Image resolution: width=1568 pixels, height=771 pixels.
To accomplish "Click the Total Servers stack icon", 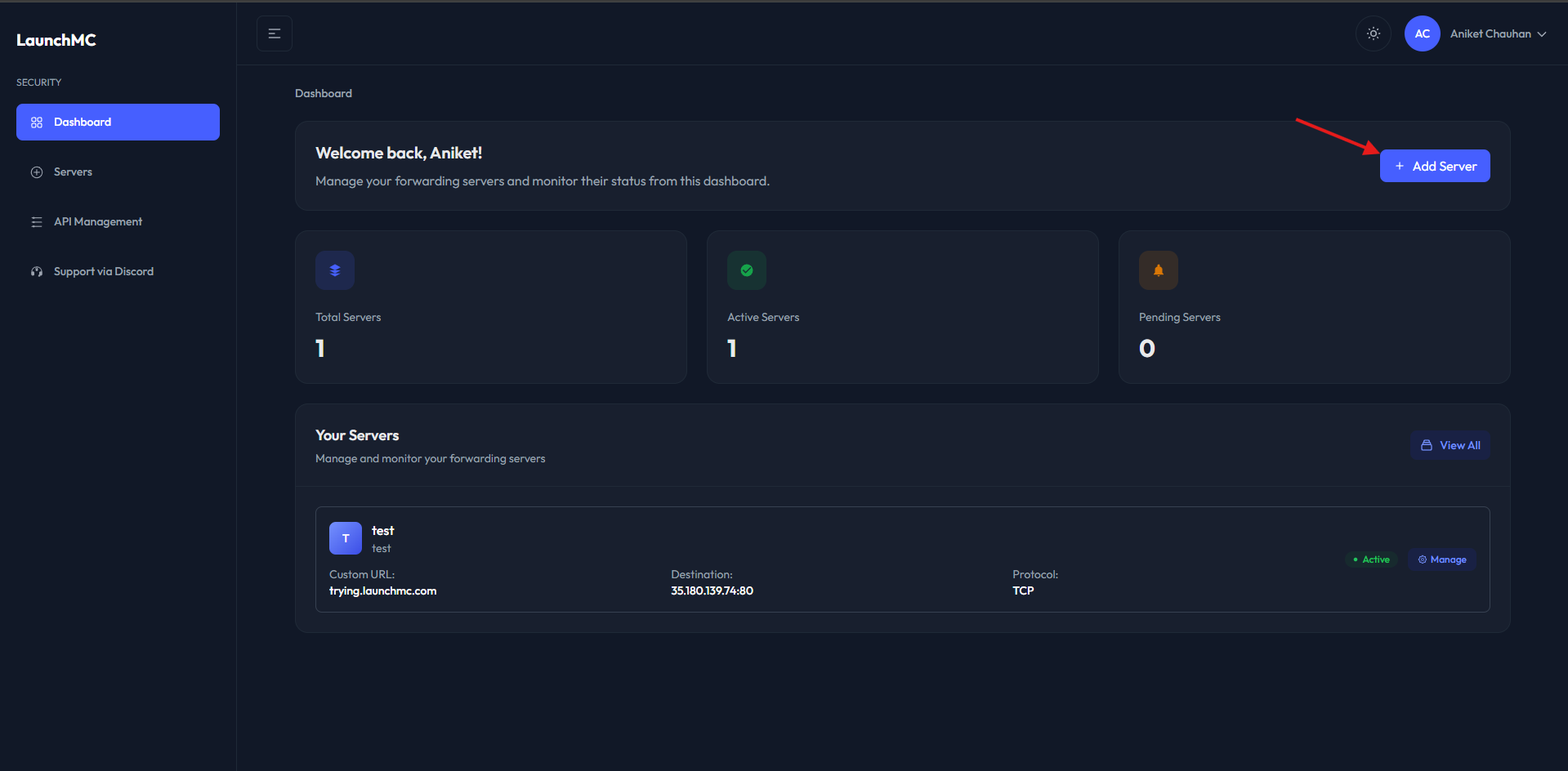I will tap(335, 270).
